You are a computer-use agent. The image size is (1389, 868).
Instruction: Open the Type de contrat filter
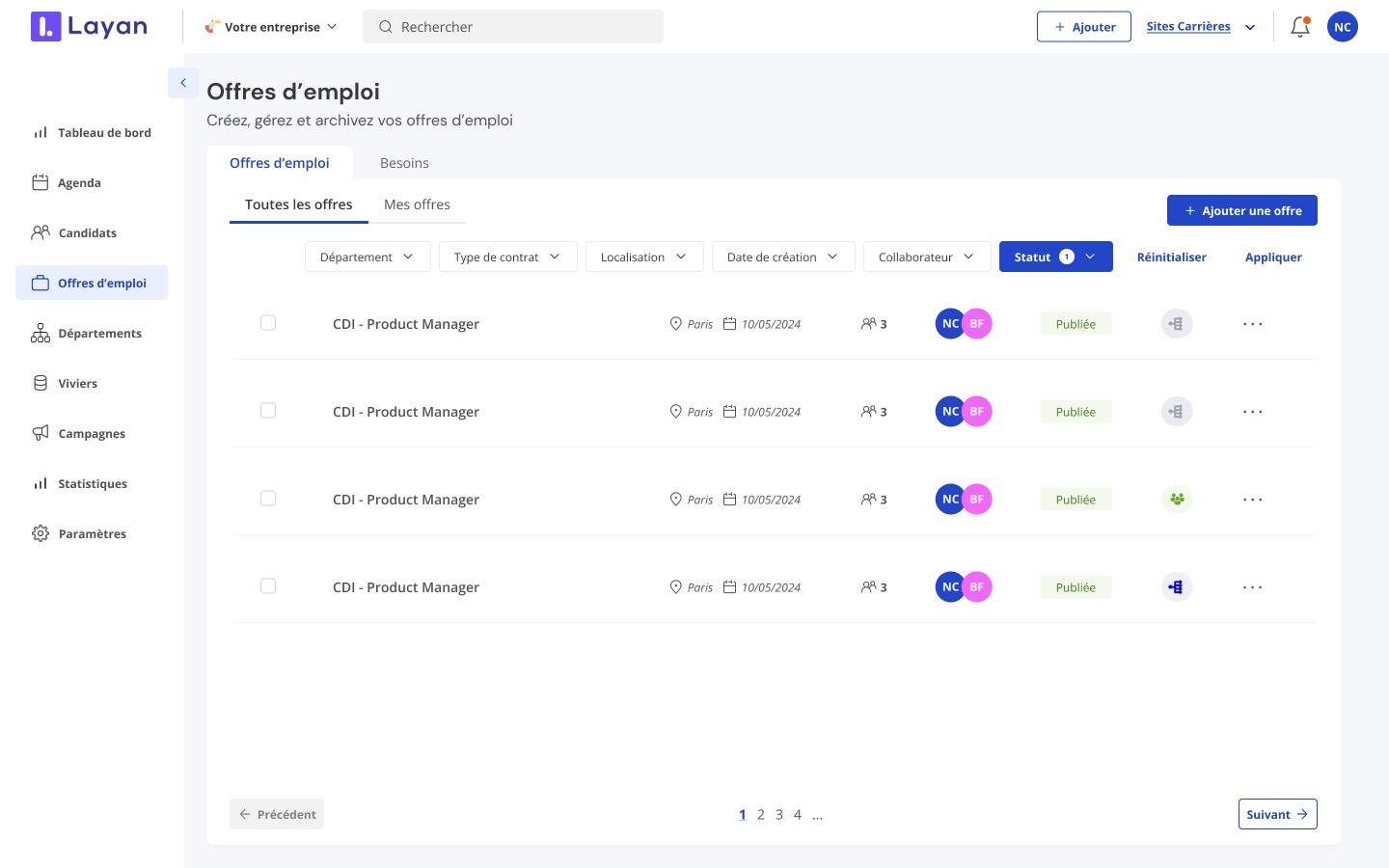click(508, 257)
